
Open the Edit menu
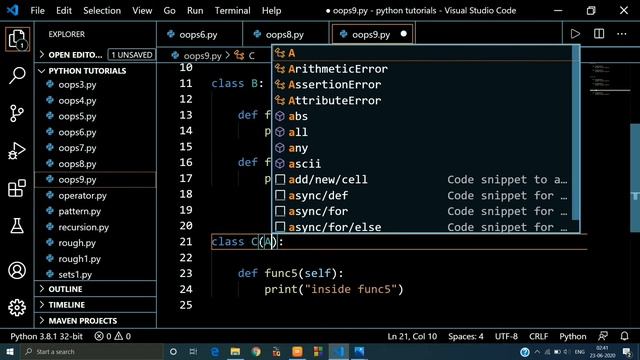(x=64, y=11)
